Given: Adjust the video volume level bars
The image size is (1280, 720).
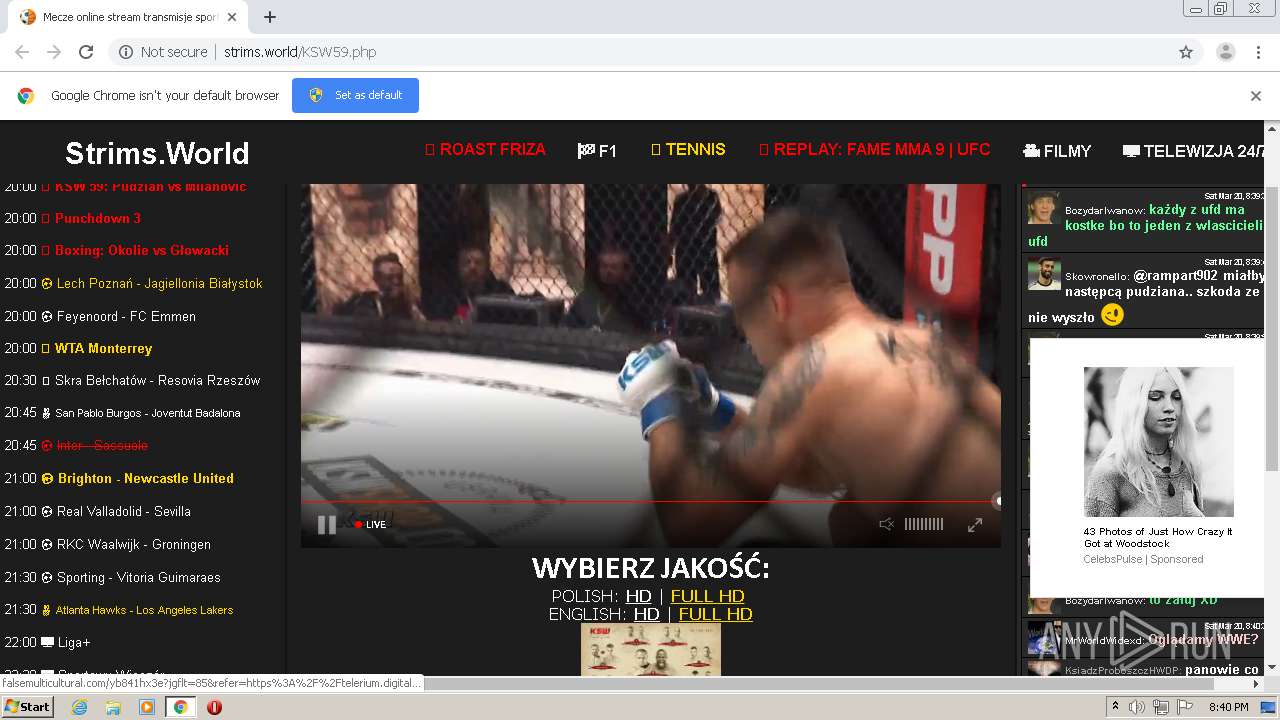Looking at the screenshot, I should point(923,524).
